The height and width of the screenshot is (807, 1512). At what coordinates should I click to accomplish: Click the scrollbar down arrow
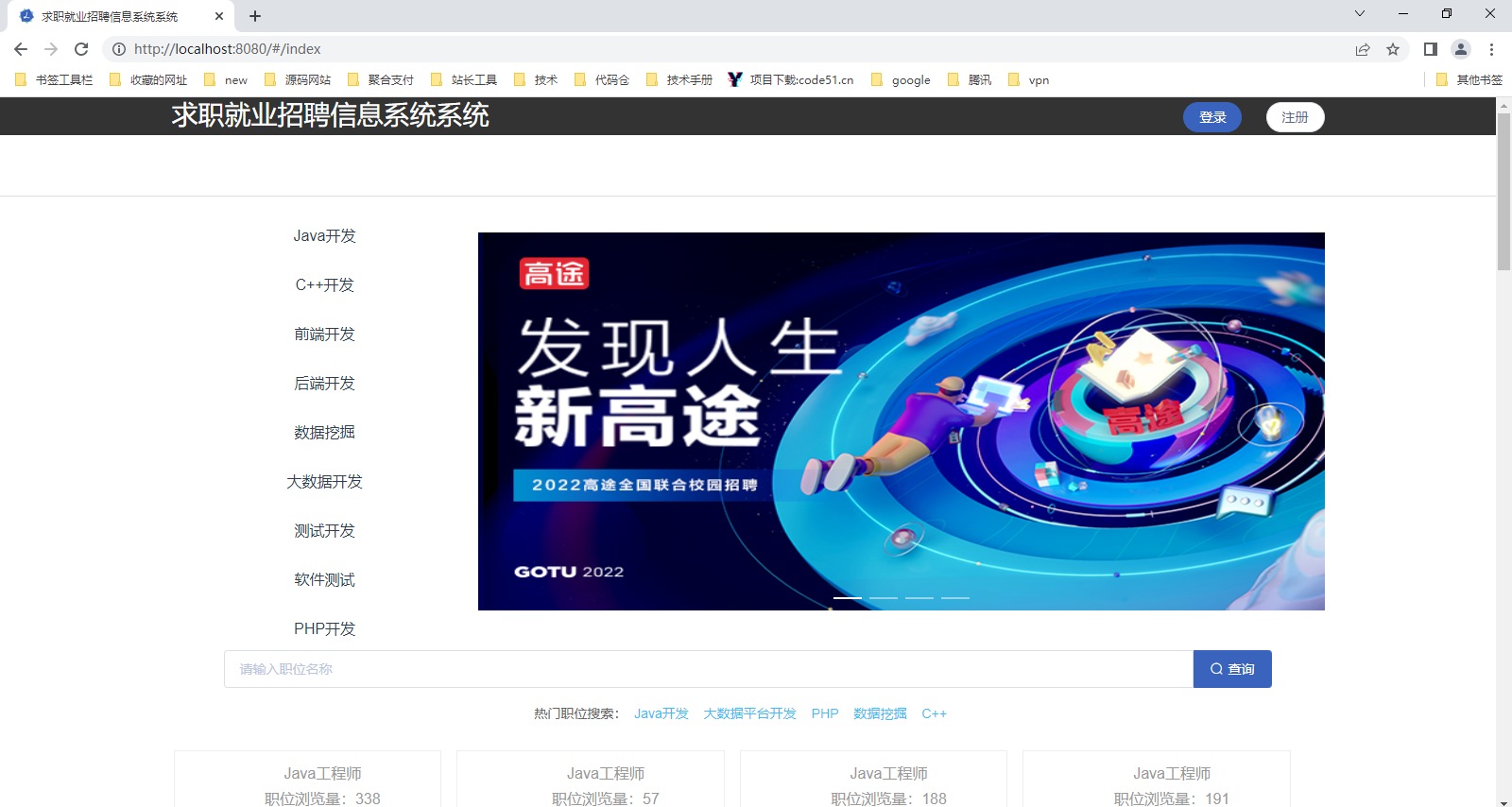coord(1503,801)
